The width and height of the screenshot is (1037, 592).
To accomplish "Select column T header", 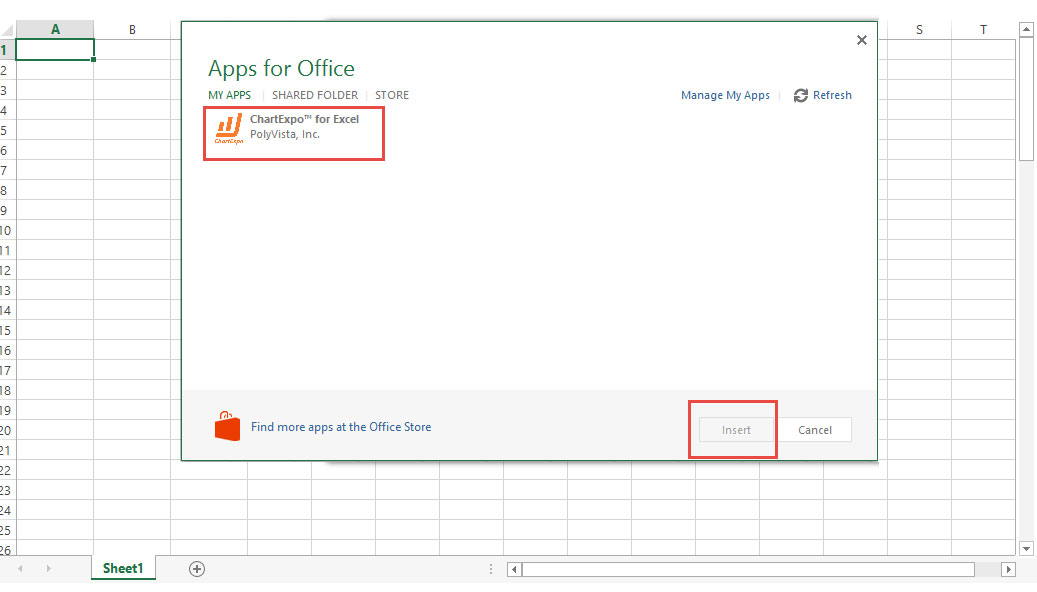I will click(x=983, y=29).
